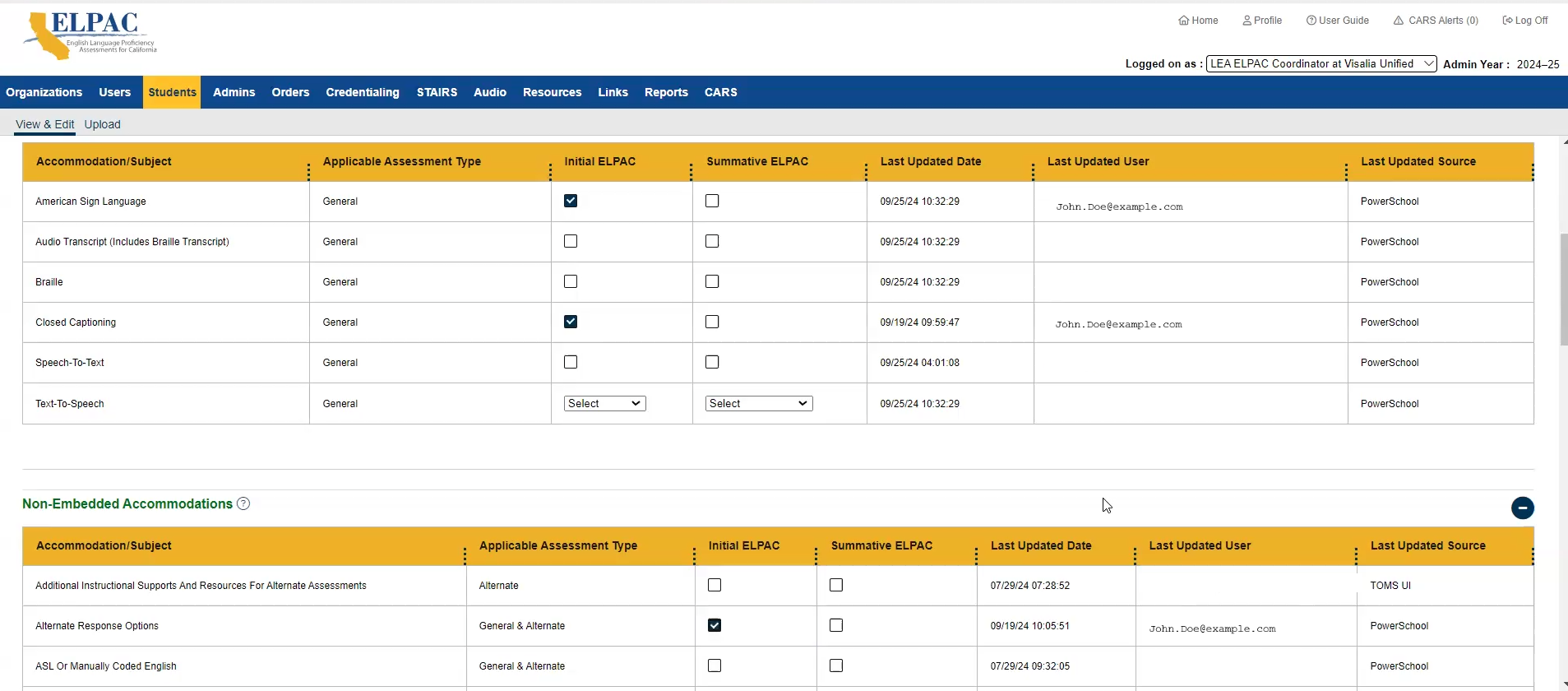Click the ELPAC logo
Viewport: 1568px width, 691px height.
90,36
